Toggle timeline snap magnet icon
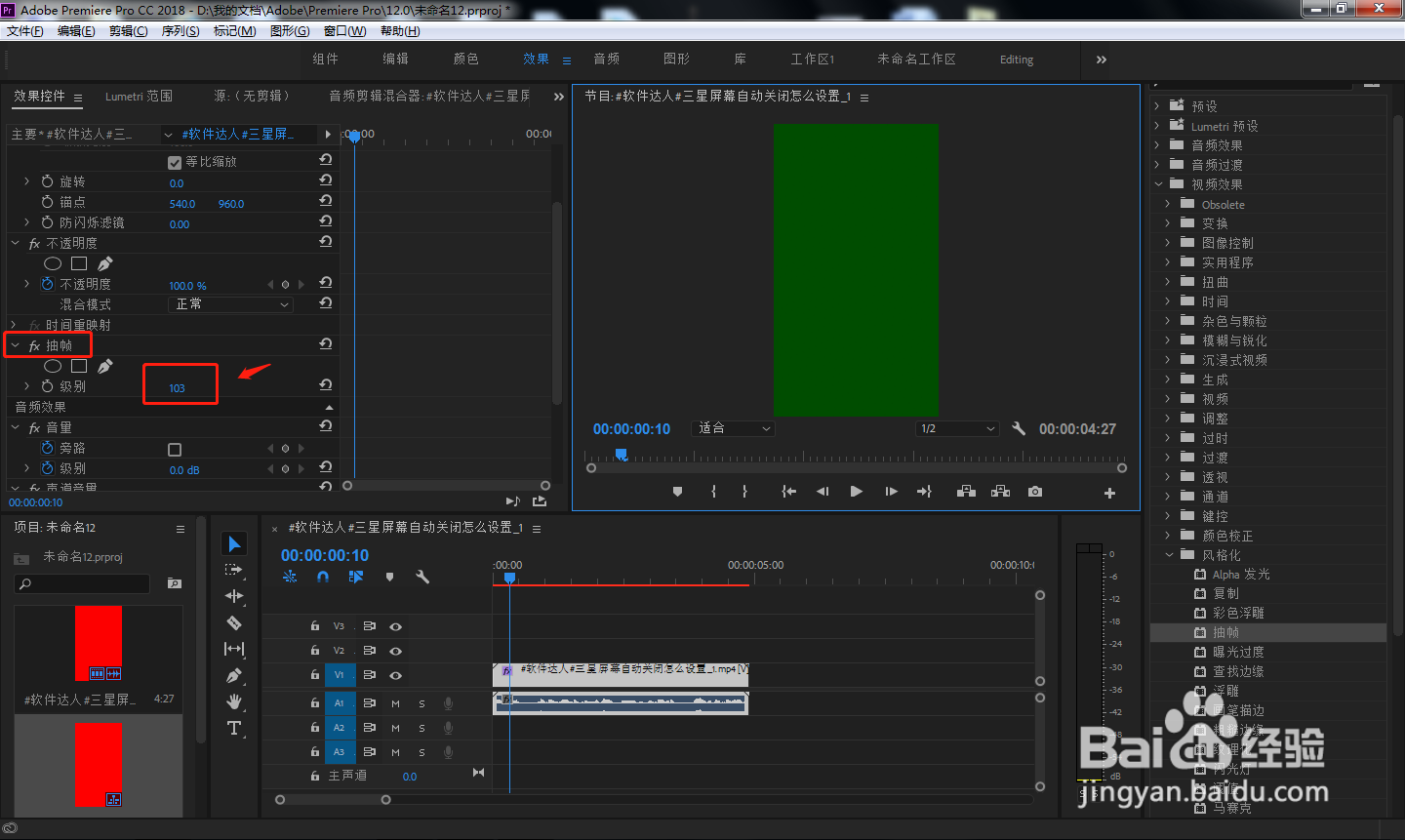Viewport: 1405px width, 840px height. tap(323, 577)
